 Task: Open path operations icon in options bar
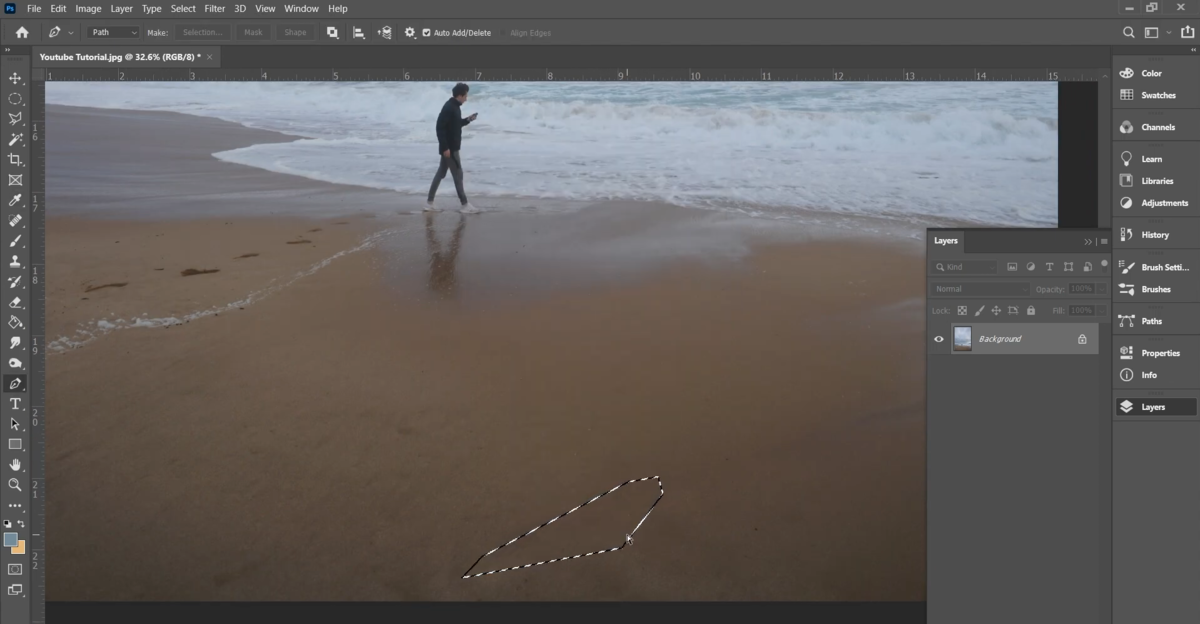click(332, 32)
